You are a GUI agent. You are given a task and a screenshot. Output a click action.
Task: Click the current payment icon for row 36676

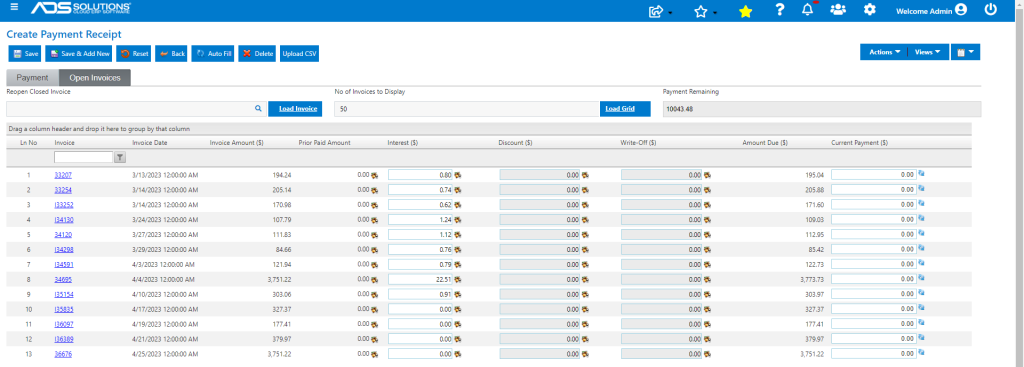(922, 353)
